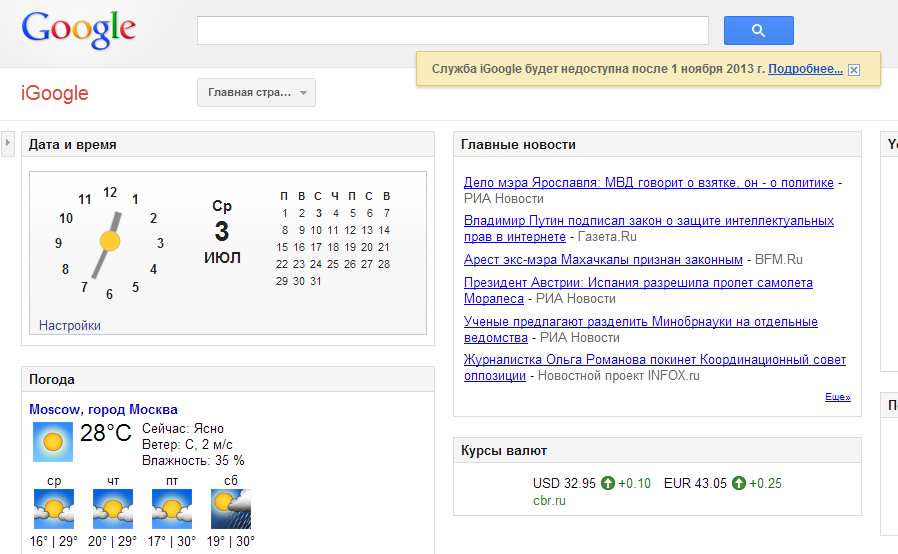This screenshot has width=898, height=554.
Task: Click the USD 32.95 rate
Action: (x=564, y=484)
